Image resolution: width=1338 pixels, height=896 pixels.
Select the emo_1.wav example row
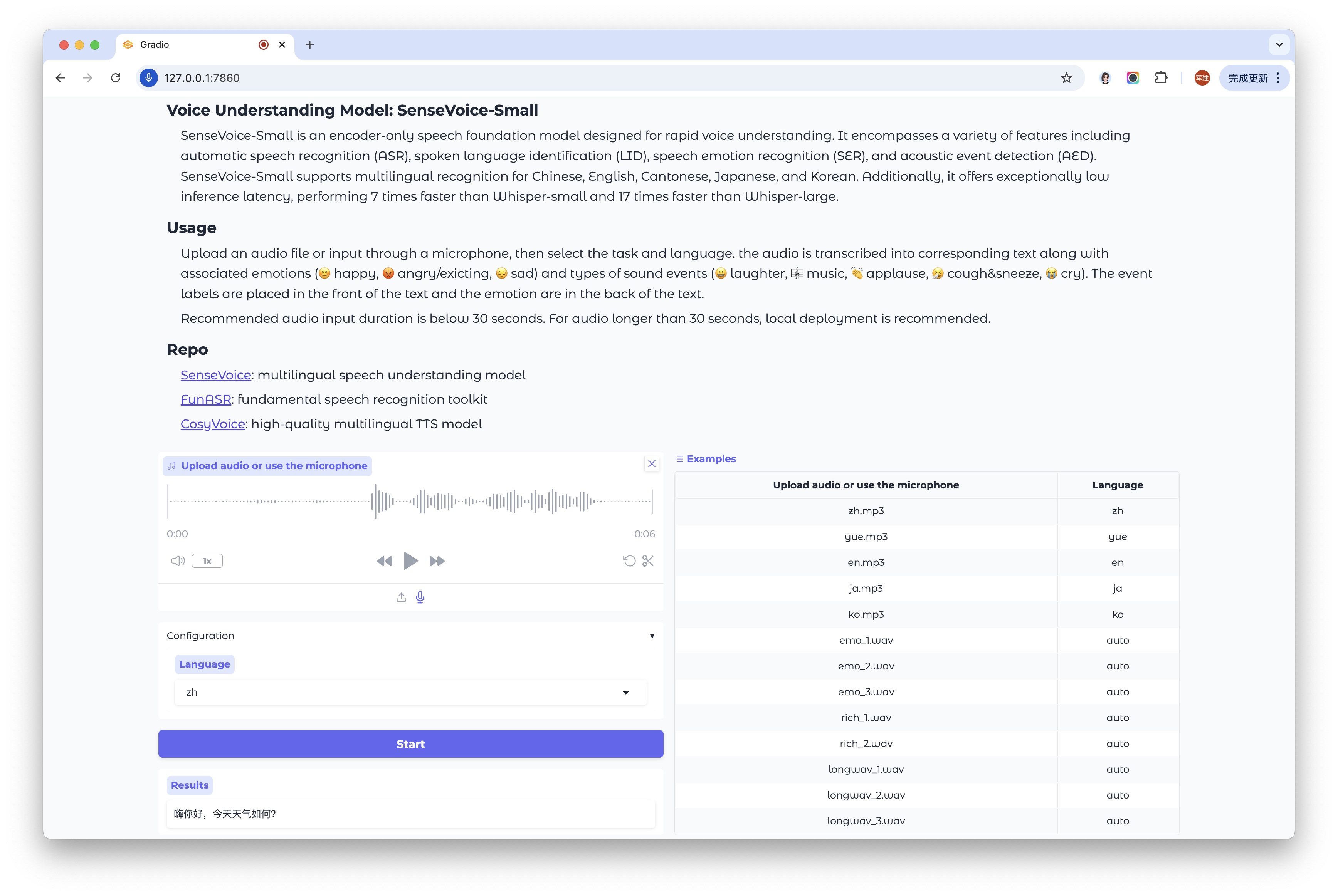click(x=865, y=640)
